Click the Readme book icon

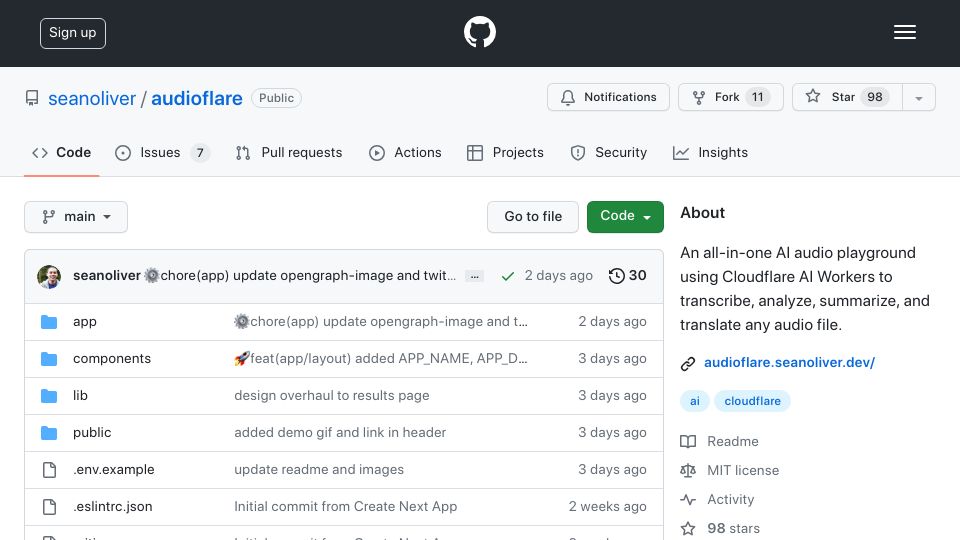point(688,441)
